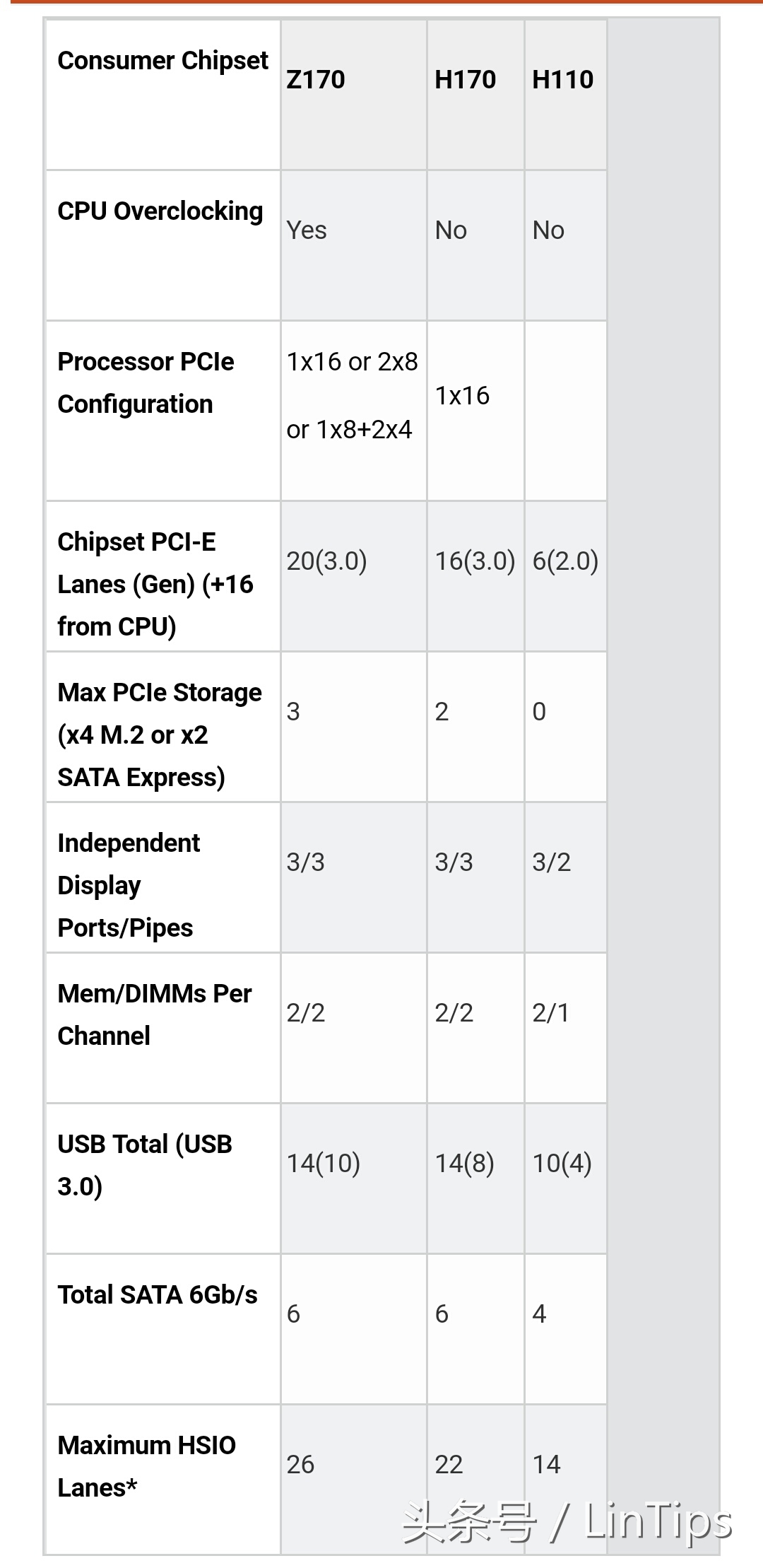Select the H110 column header
The height and width of the screenshot is (1568, 763).
point(562,80)
